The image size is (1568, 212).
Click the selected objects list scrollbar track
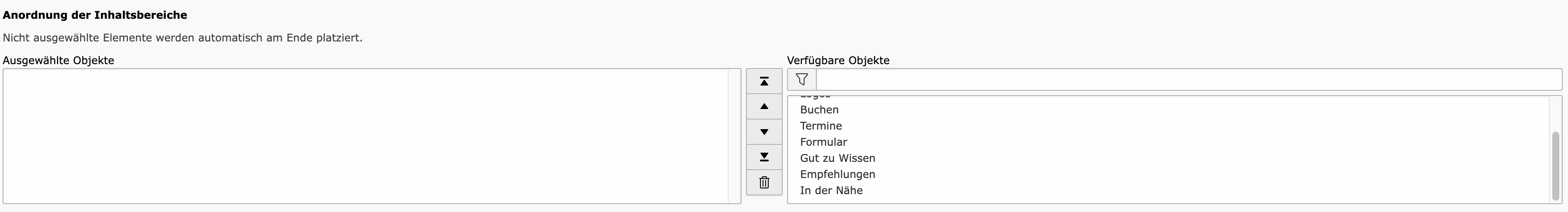(734, 136)
